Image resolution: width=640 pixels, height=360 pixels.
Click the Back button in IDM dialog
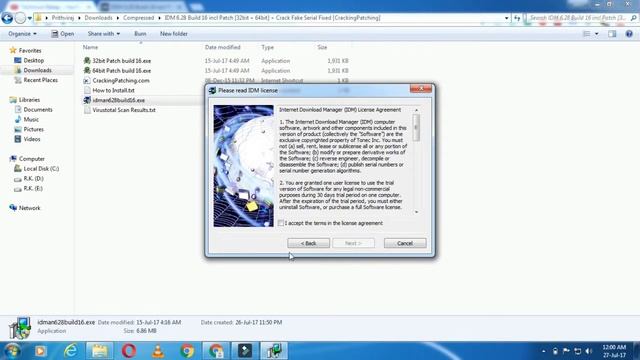pyautogui.click(x=309, y=243)
